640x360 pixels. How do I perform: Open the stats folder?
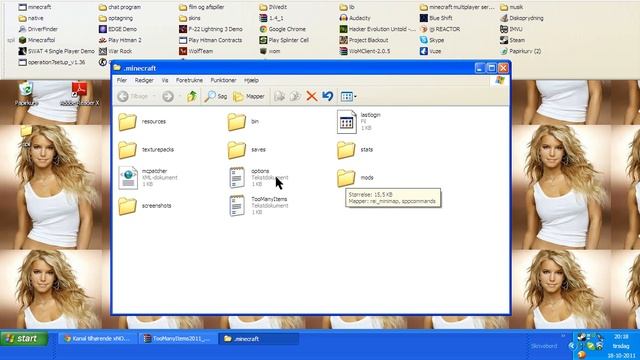pos(355,150)
